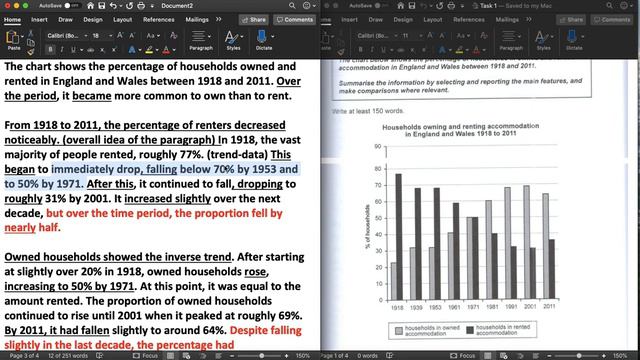
Task: Undo last action in Document2 window
Action: click(113, 6)
